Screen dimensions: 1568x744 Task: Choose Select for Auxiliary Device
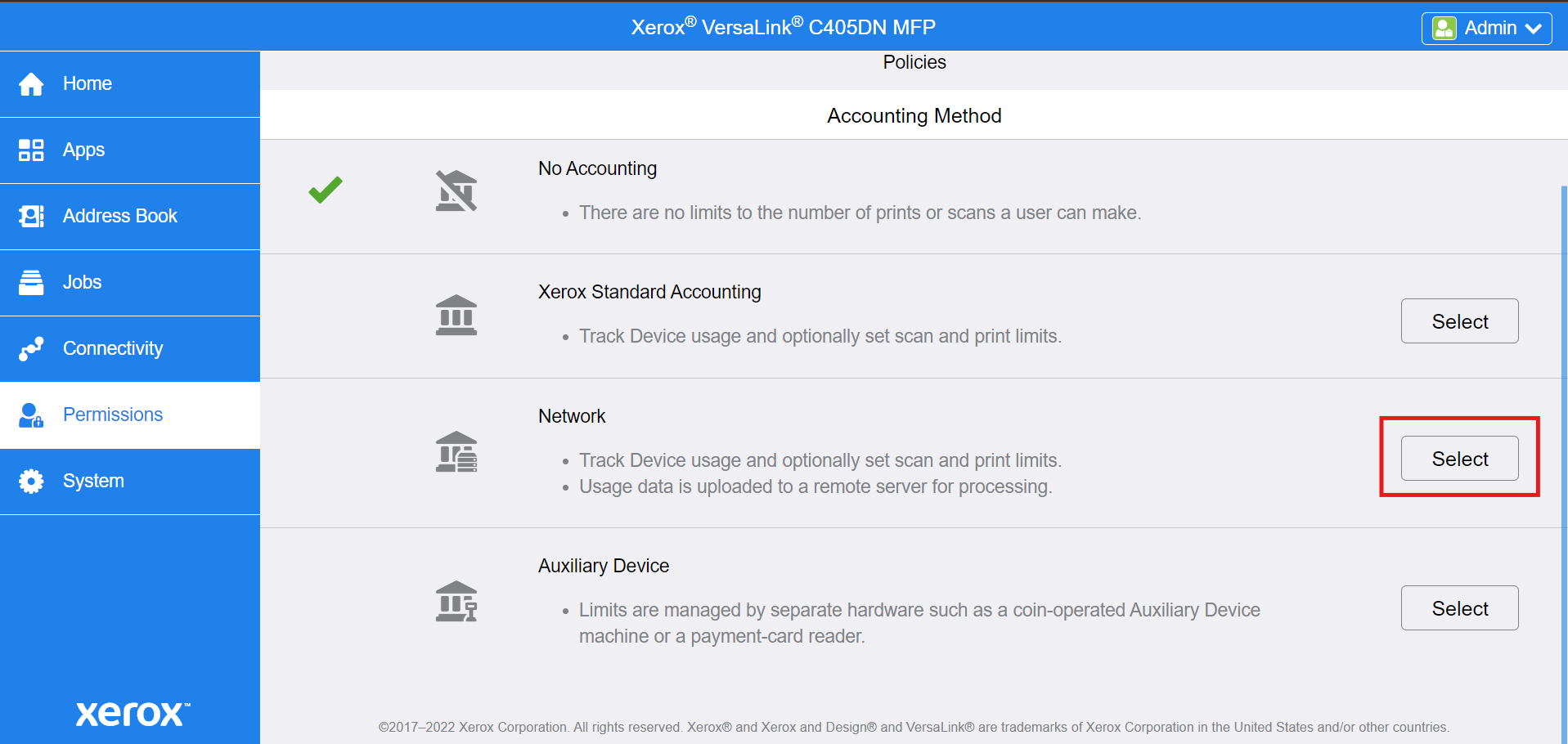point(1459,608)
